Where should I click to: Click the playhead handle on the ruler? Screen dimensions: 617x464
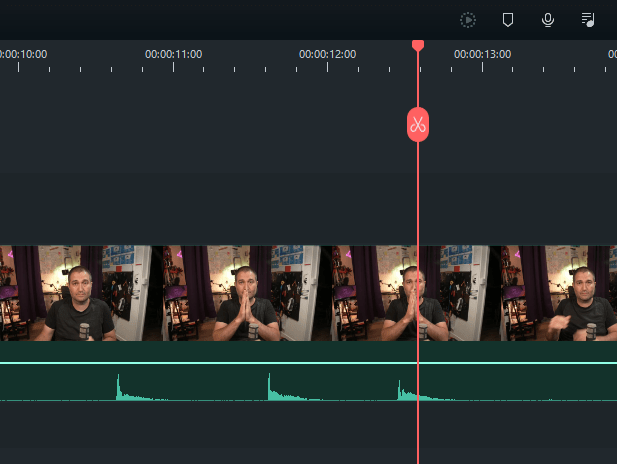tap(418, 45)
